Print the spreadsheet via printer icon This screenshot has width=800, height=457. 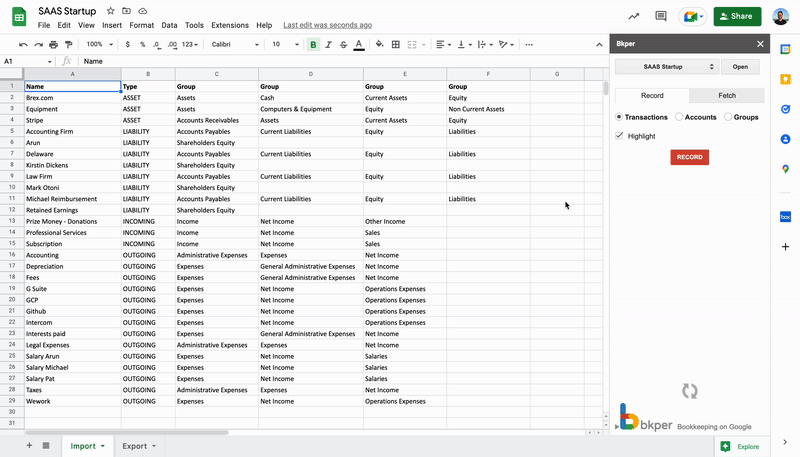point(54,45)
